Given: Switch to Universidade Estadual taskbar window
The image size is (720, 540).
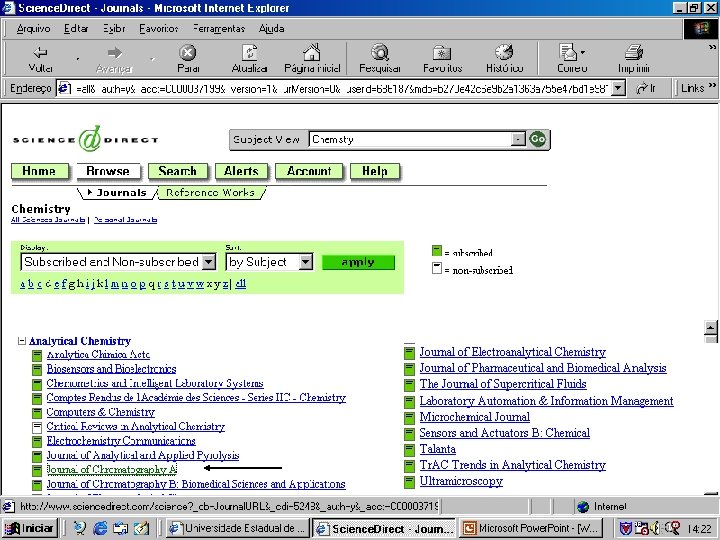Looking at the screenshot, I should [238, 529].
